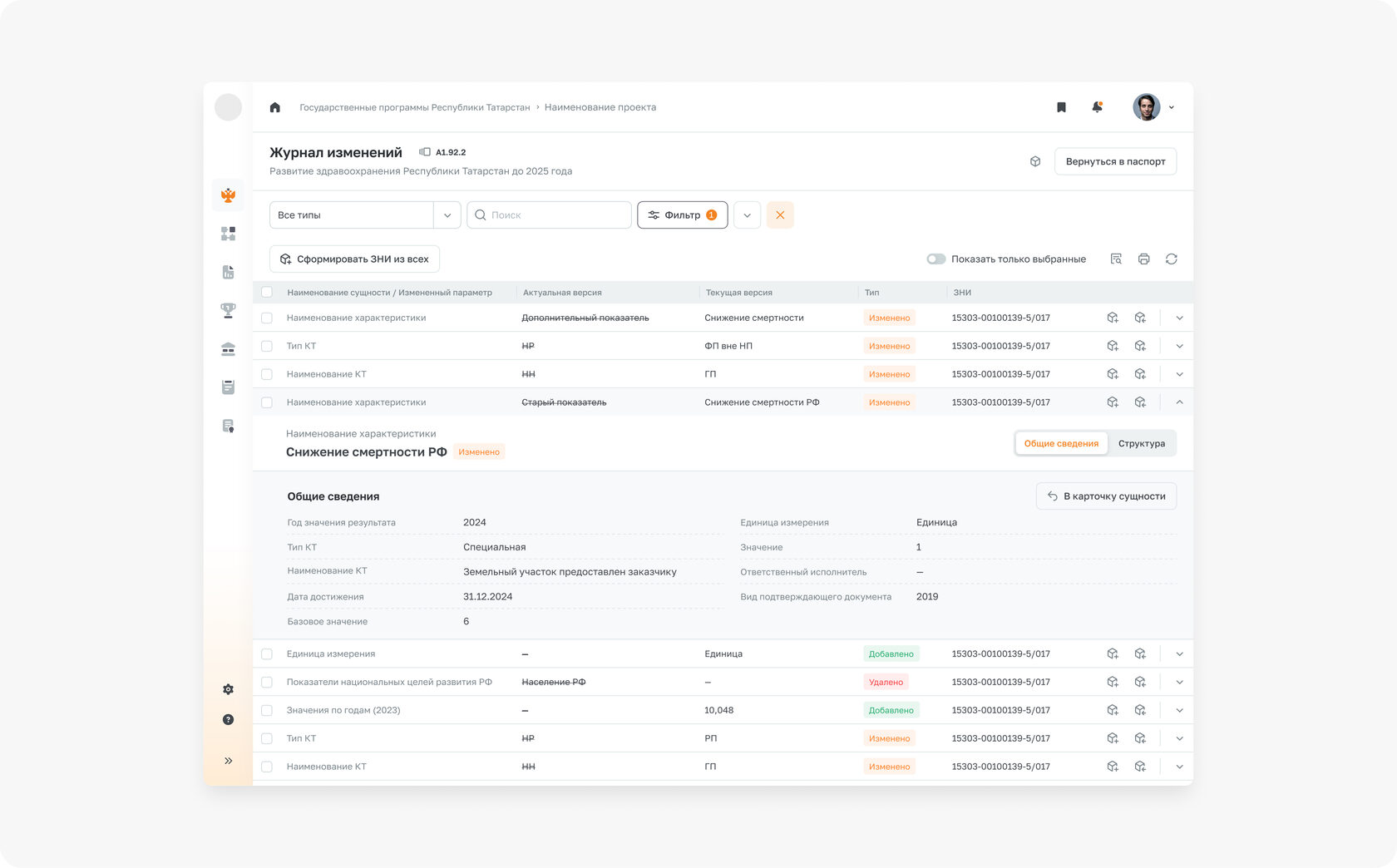
Task: Click second cube icon in Единица измерения row
Action: pos(1140,654)
